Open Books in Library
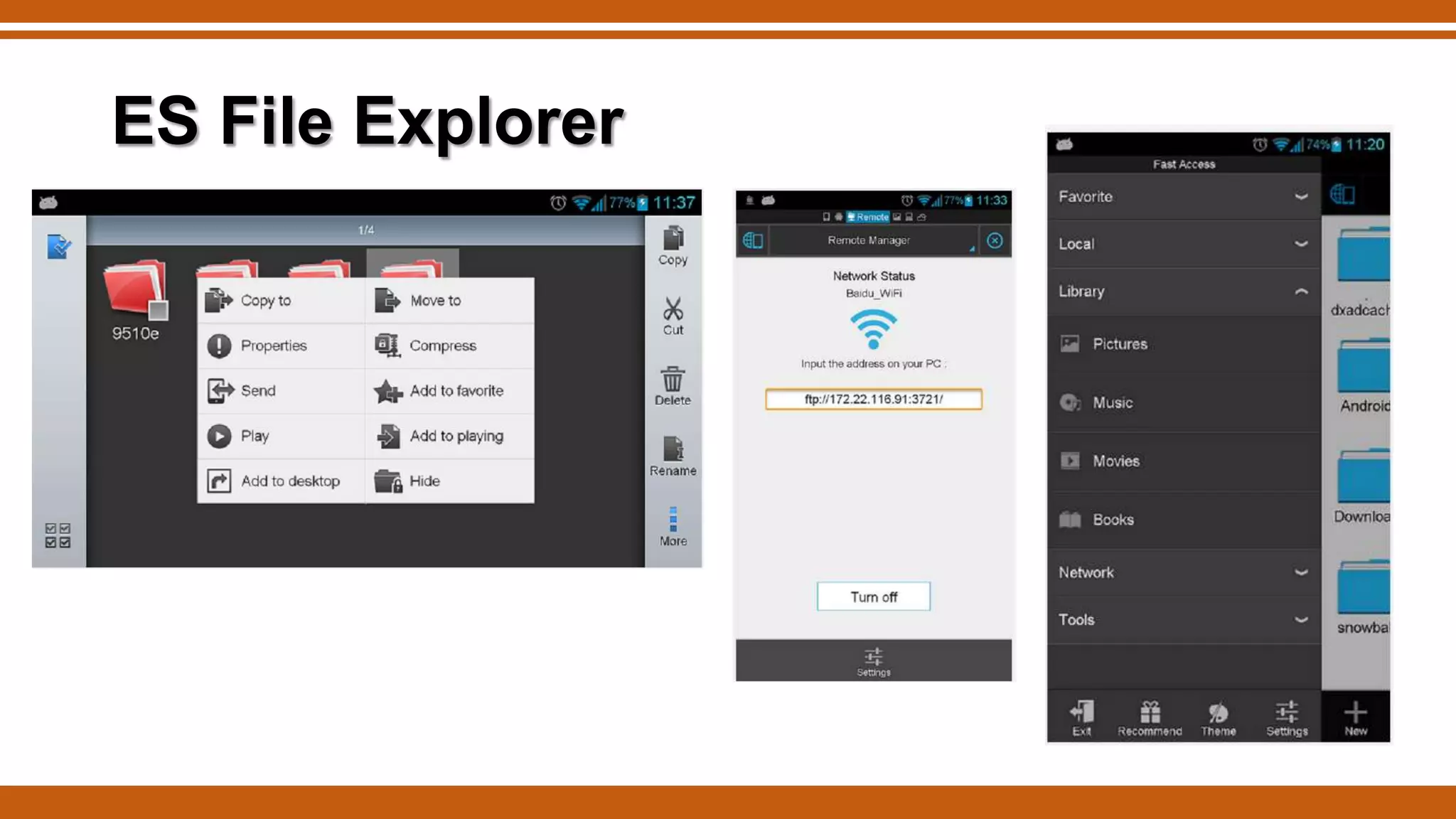Screen dimensions: 1456x819 tap(1184, 520)
